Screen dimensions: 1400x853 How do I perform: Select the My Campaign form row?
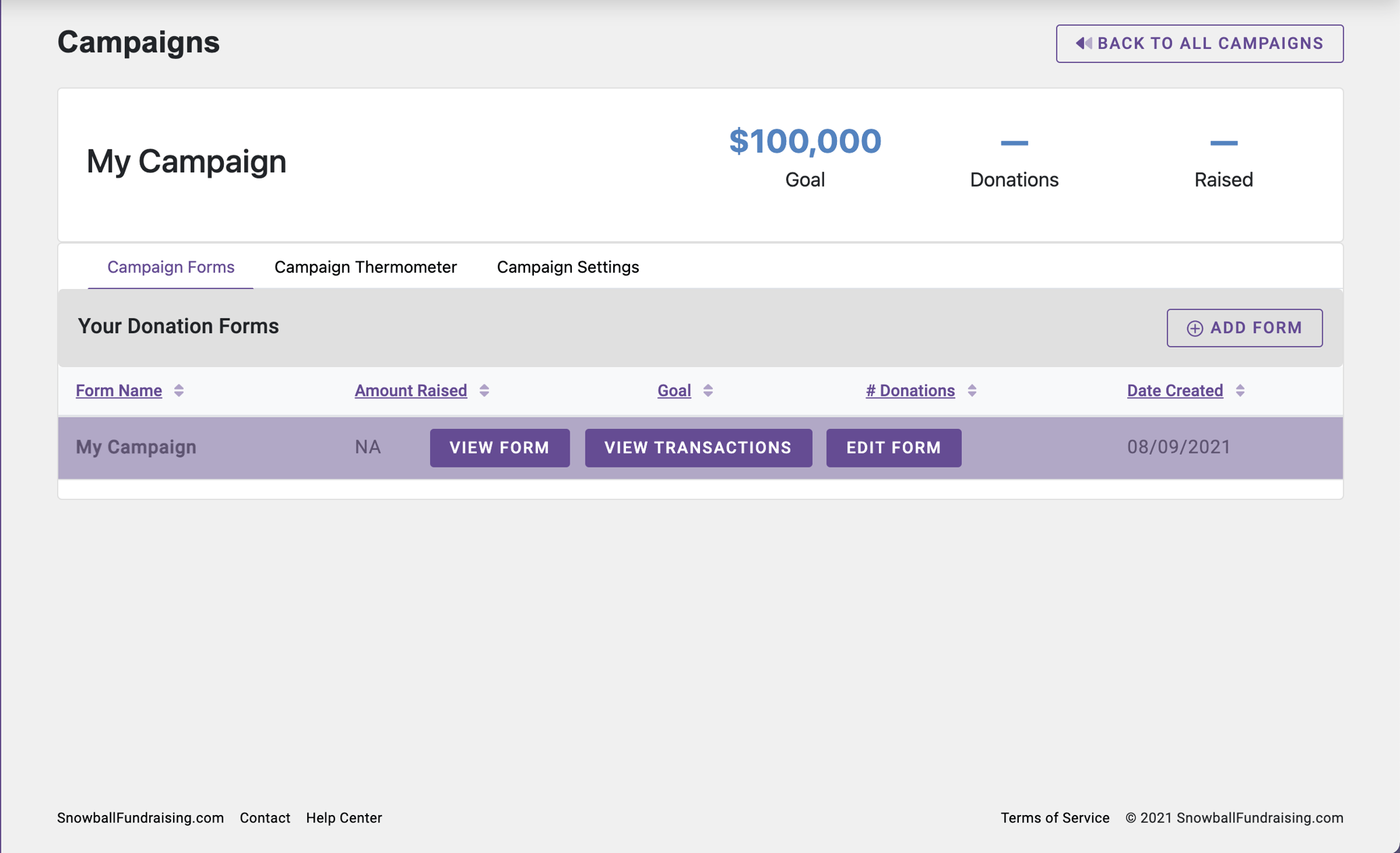[x=136, y=447]
